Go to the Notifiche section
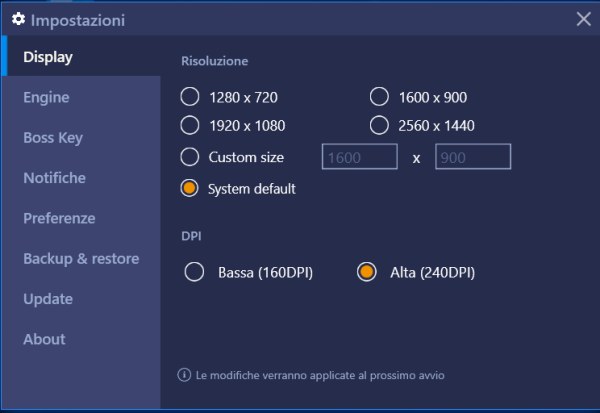 coord(54,178)
